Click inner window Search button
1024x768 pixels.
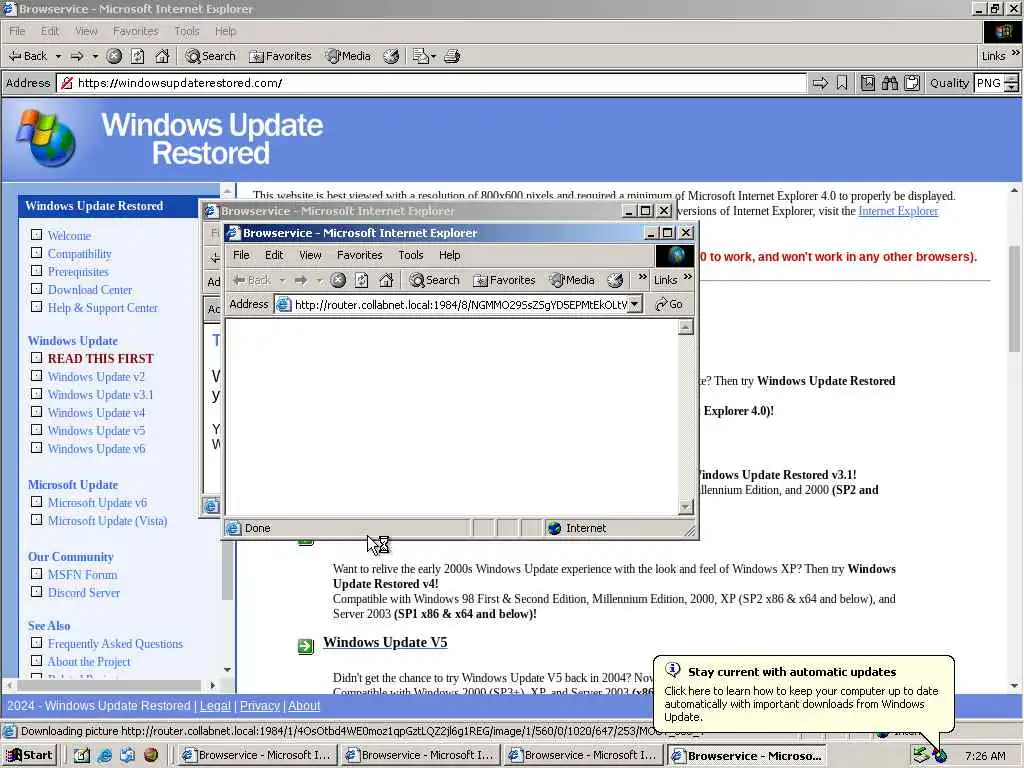434,280
